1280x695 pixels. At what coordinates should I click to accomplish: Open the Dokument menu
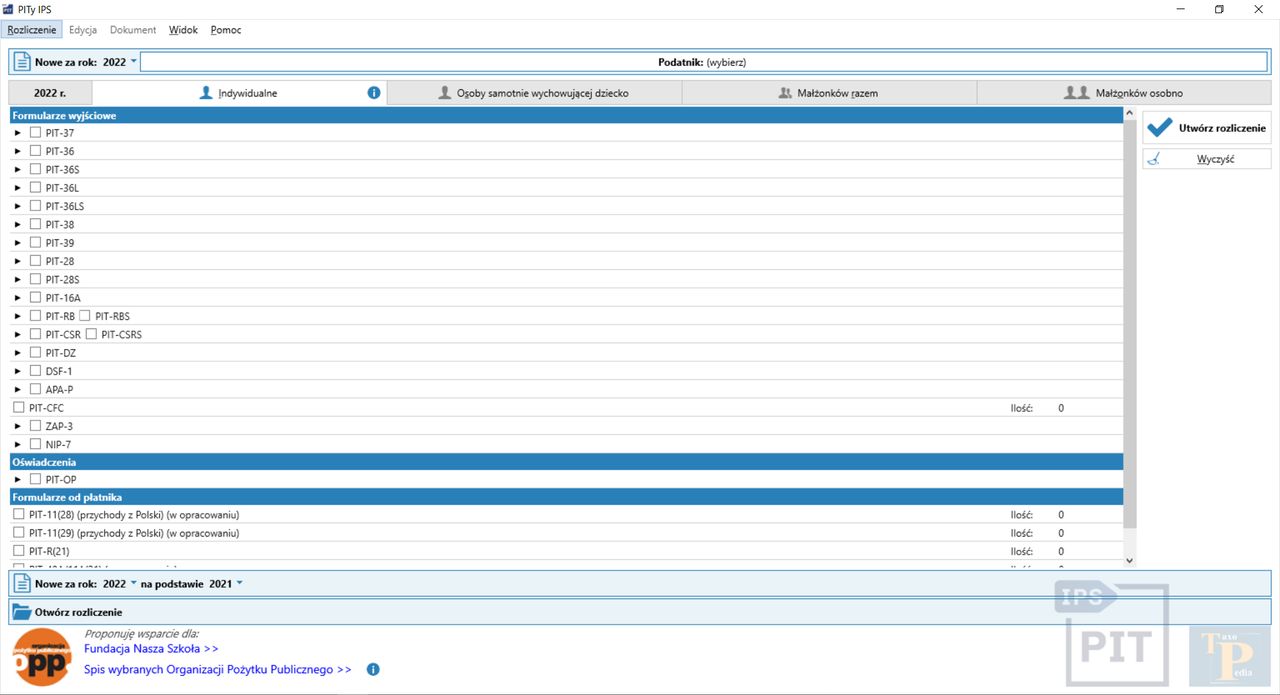133,30
